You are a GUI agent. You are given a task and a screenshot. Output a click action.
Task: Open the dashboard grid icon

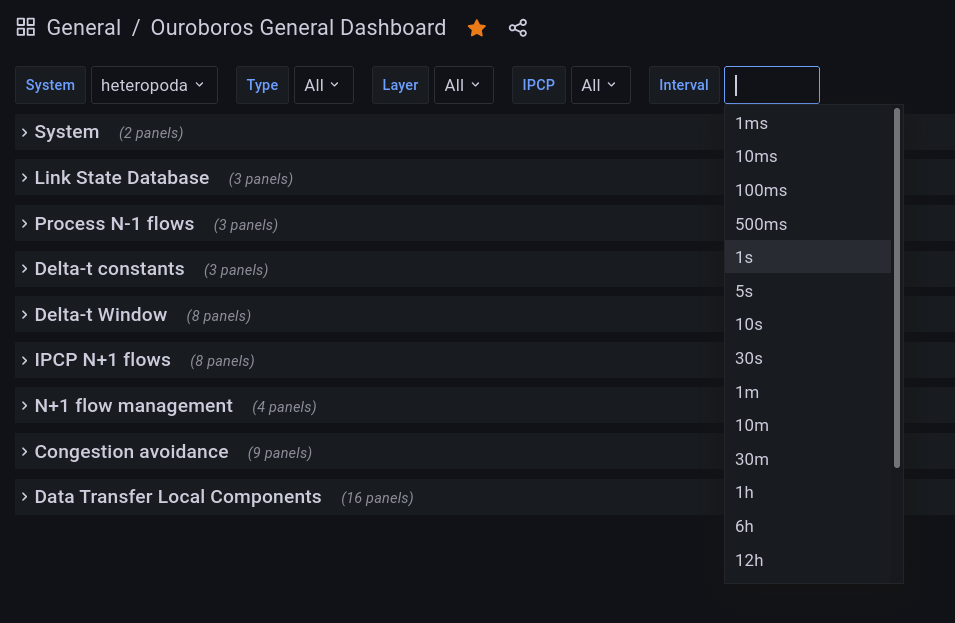pos(26,28)
